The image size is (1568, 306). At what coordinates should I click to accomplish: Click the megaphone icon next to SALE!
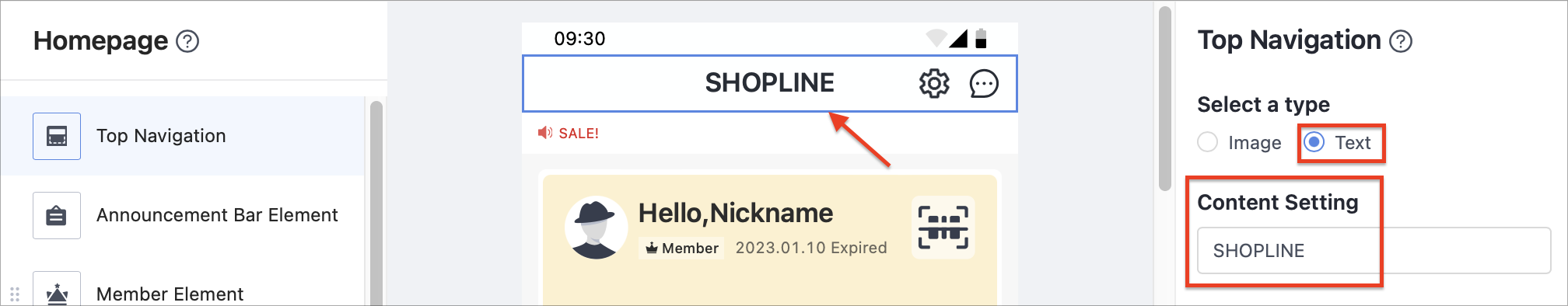tap(545, 133)
